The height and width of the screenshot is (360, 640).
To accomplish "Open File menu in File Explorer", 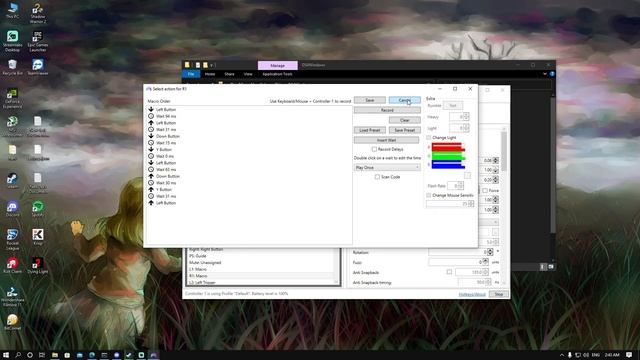I will 191,74.
